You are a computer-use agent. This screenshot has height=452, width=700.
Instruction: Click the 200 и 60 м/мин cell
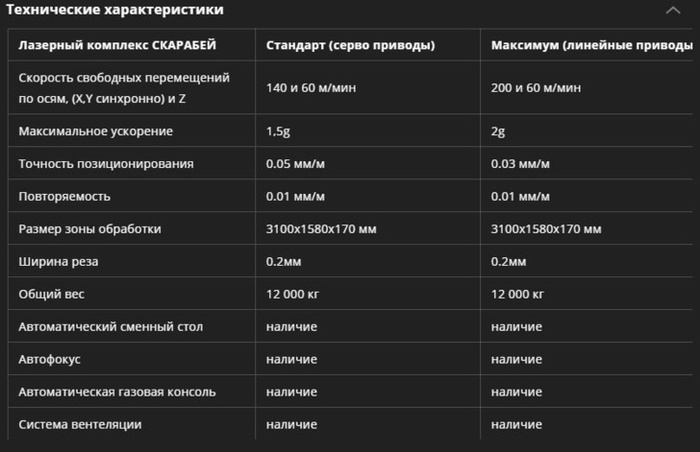tap(537, 88)
